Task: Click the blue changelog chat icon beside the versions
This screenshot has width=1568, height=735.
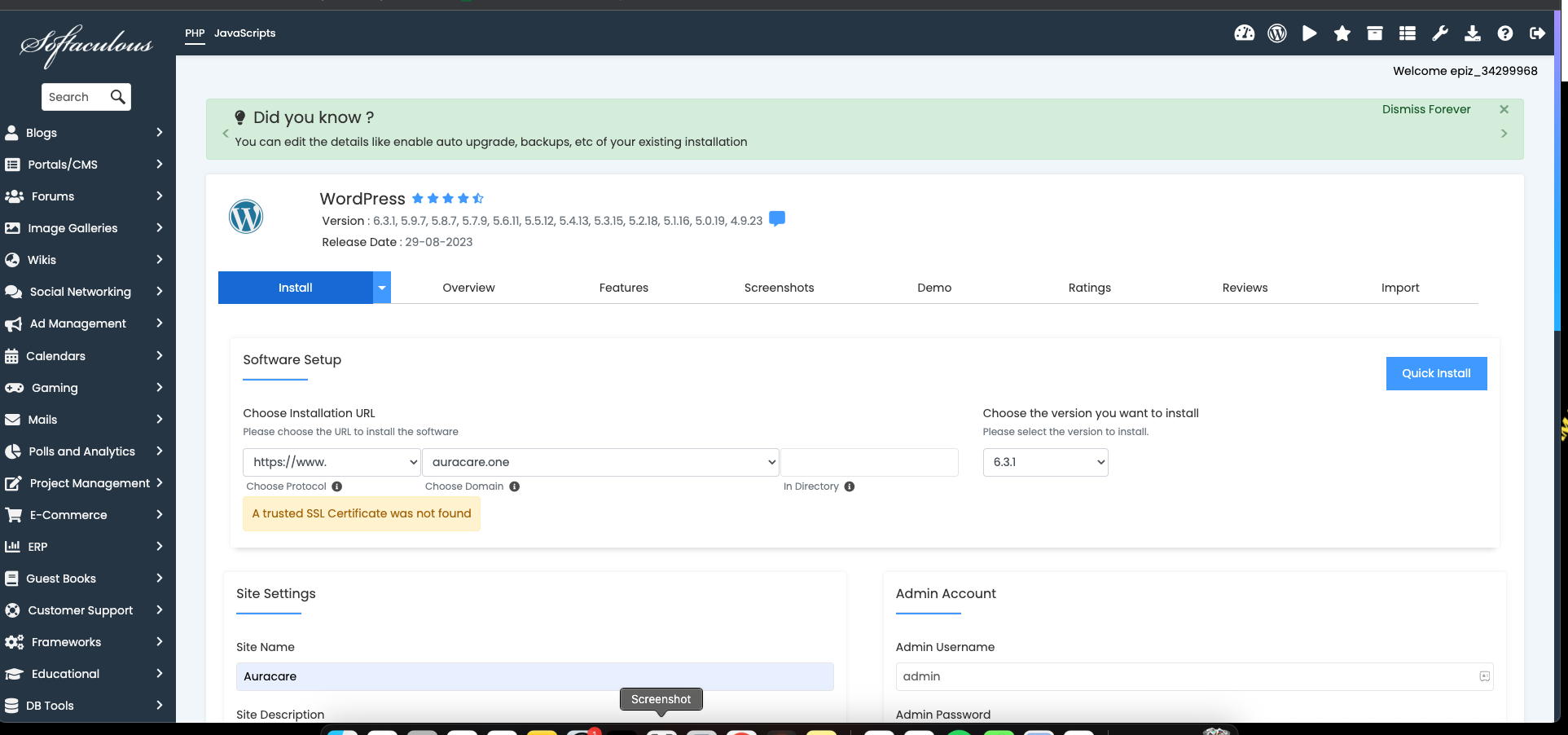Action: [777, 218]
